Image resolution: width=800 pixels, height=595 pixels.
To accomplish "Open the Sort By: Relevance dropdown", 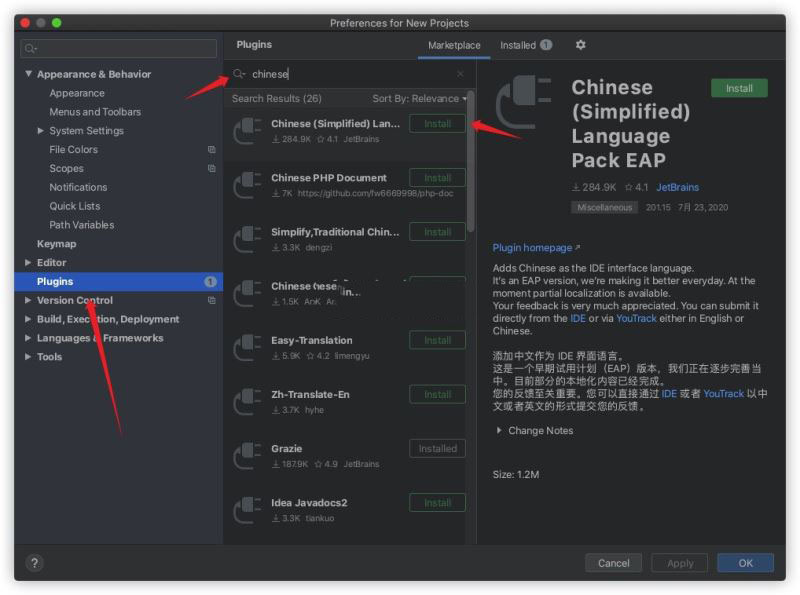I will (419, 98).
